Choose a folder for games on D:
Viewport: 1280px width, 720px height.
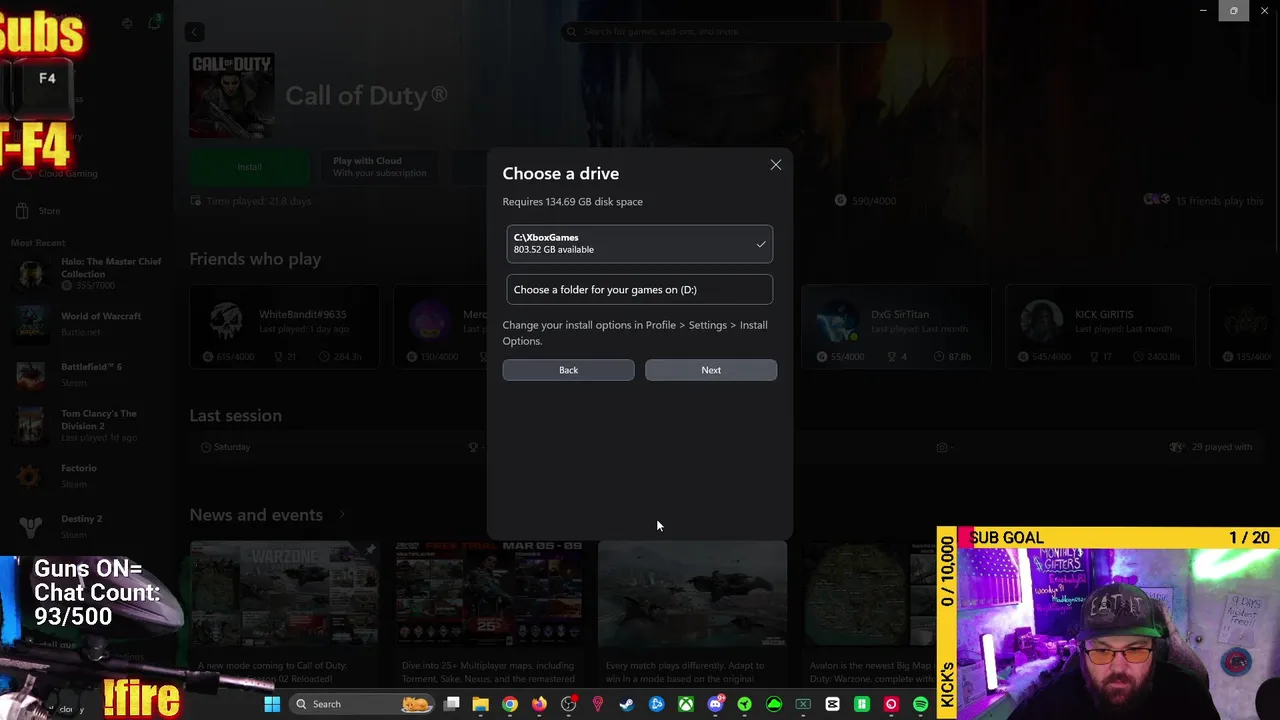(639, 289)
